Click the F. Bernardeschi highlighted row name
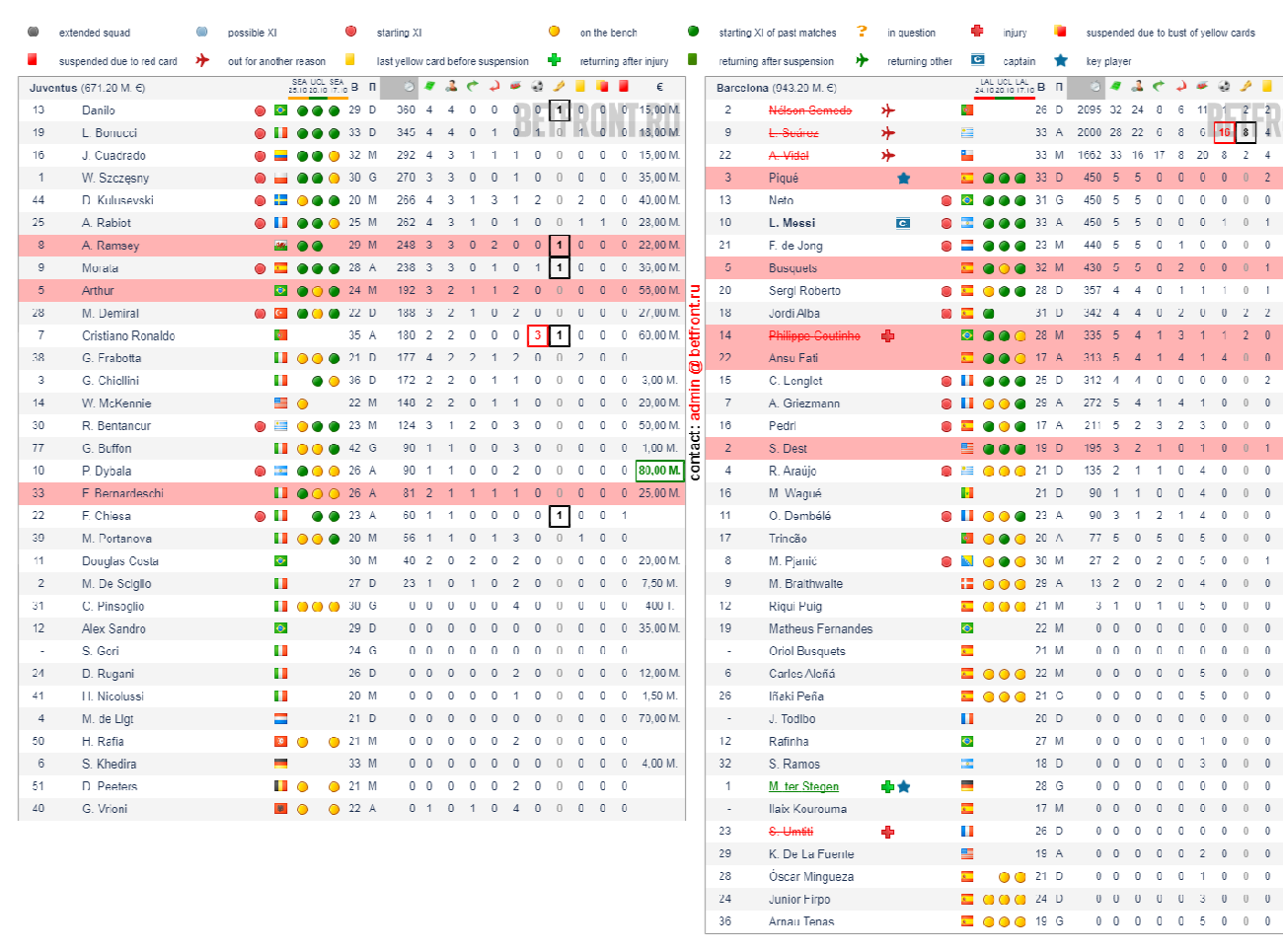 (122, 493)
